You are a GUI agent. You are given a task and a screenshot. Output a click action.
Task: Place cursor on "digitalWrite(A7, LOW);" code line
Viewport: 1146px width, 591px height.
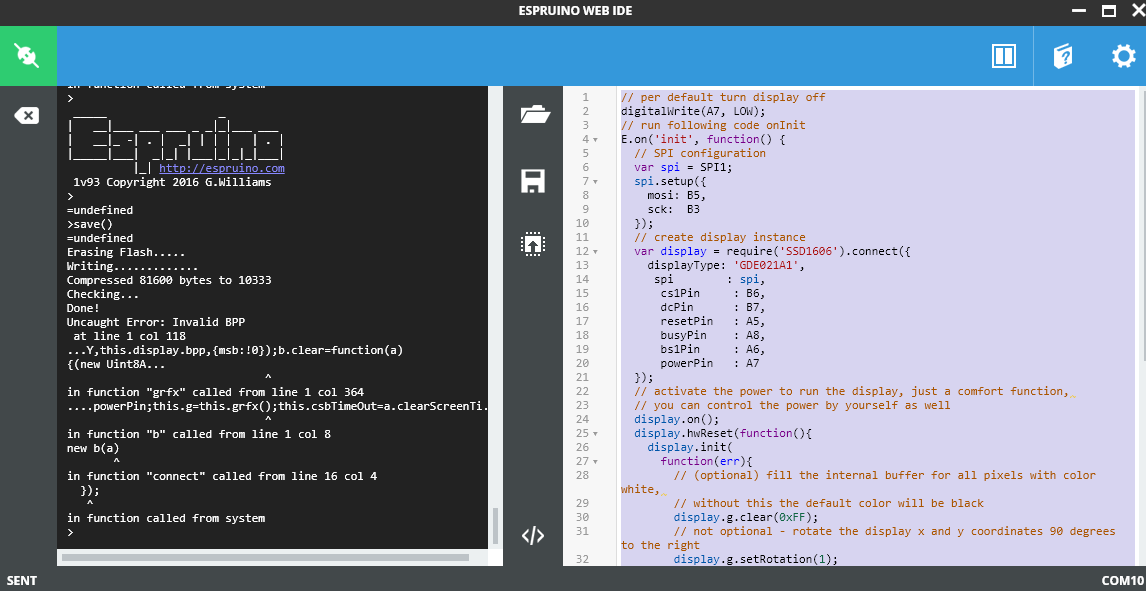pyautogui.click(x=693, y=111)
